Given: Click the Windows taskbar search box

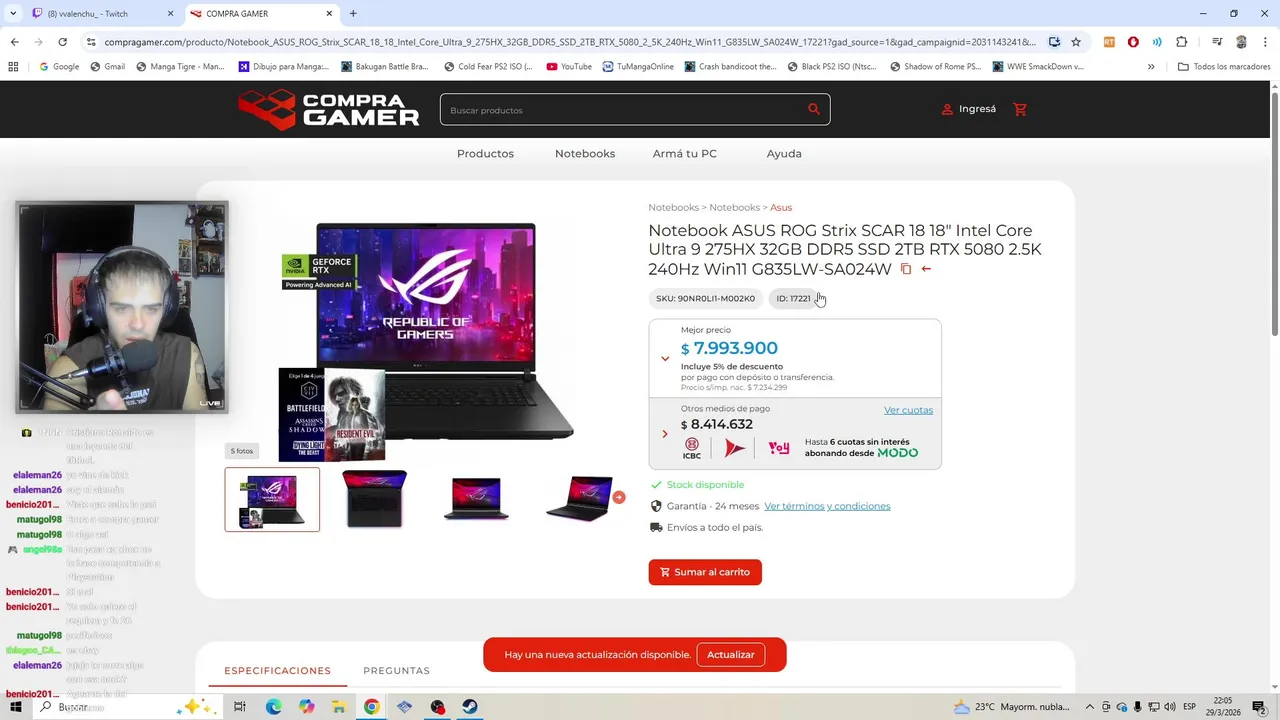Looking at the screenshot, I should 125,707.
